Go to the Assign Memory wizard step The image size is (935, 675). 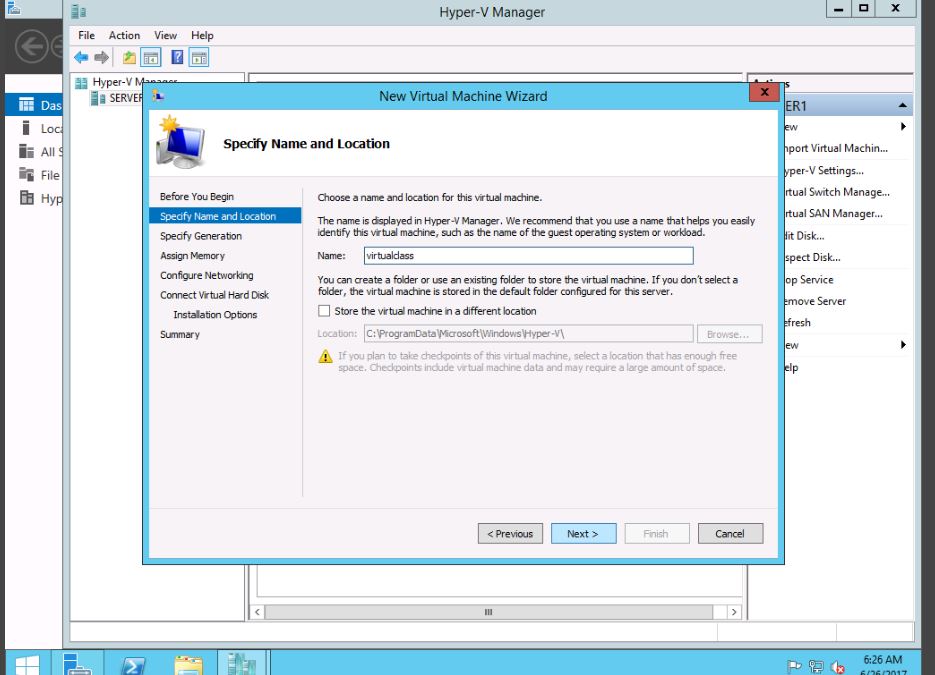[x=192, y=255]
